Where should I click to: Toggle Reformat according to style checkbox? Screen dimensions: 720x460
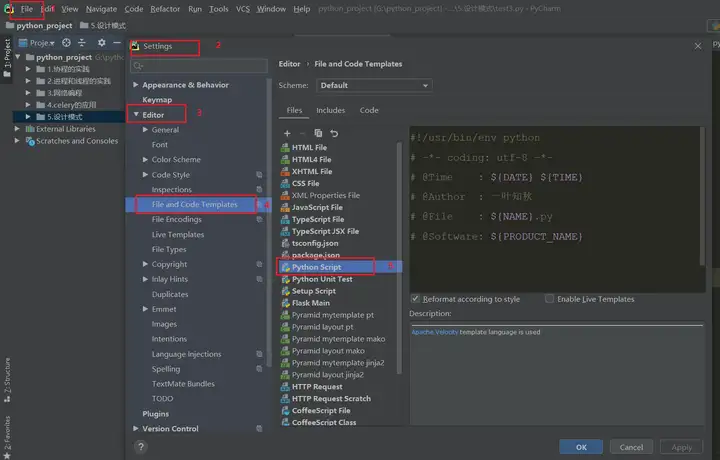[415, 299]
